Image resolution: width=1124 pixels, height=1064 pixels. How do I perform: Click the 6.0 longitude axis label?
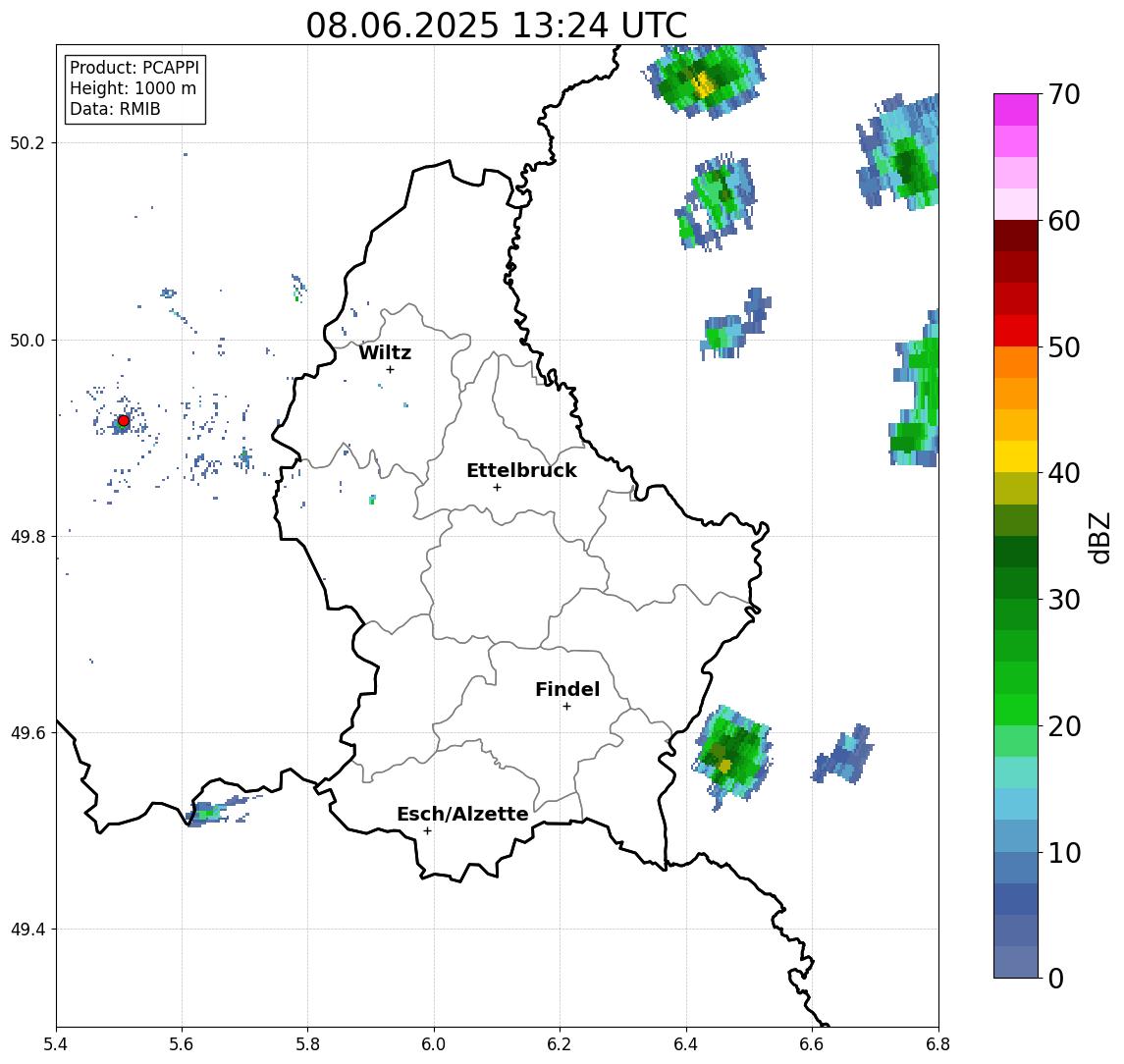tap(434, 1044)
